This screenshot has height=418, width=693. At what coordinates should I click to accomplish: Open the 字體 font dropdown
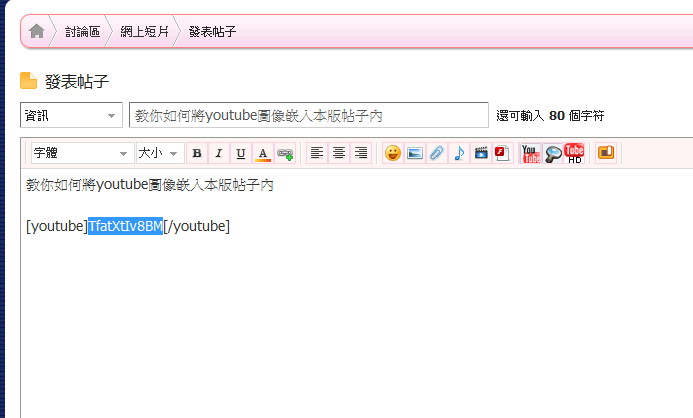click(82, 153)
